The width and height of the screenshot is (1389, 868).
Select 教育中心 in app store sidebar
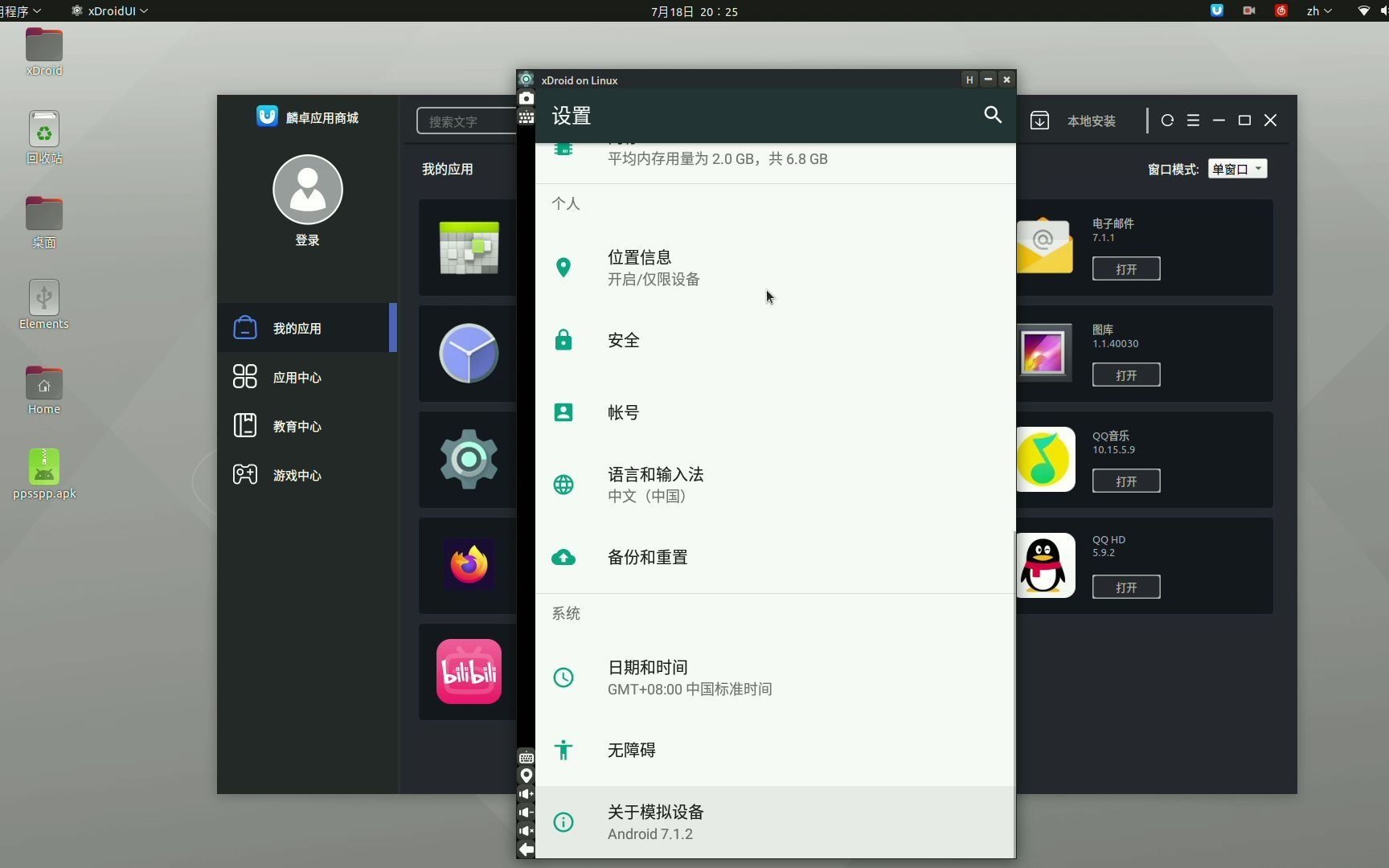(307, 426)
